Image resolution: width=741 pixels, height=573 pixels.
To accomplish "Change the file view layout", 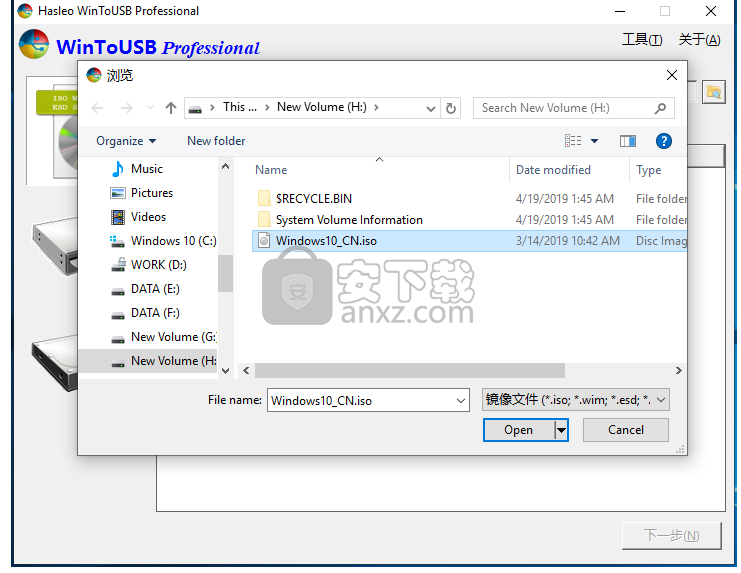I will point(573,141).
